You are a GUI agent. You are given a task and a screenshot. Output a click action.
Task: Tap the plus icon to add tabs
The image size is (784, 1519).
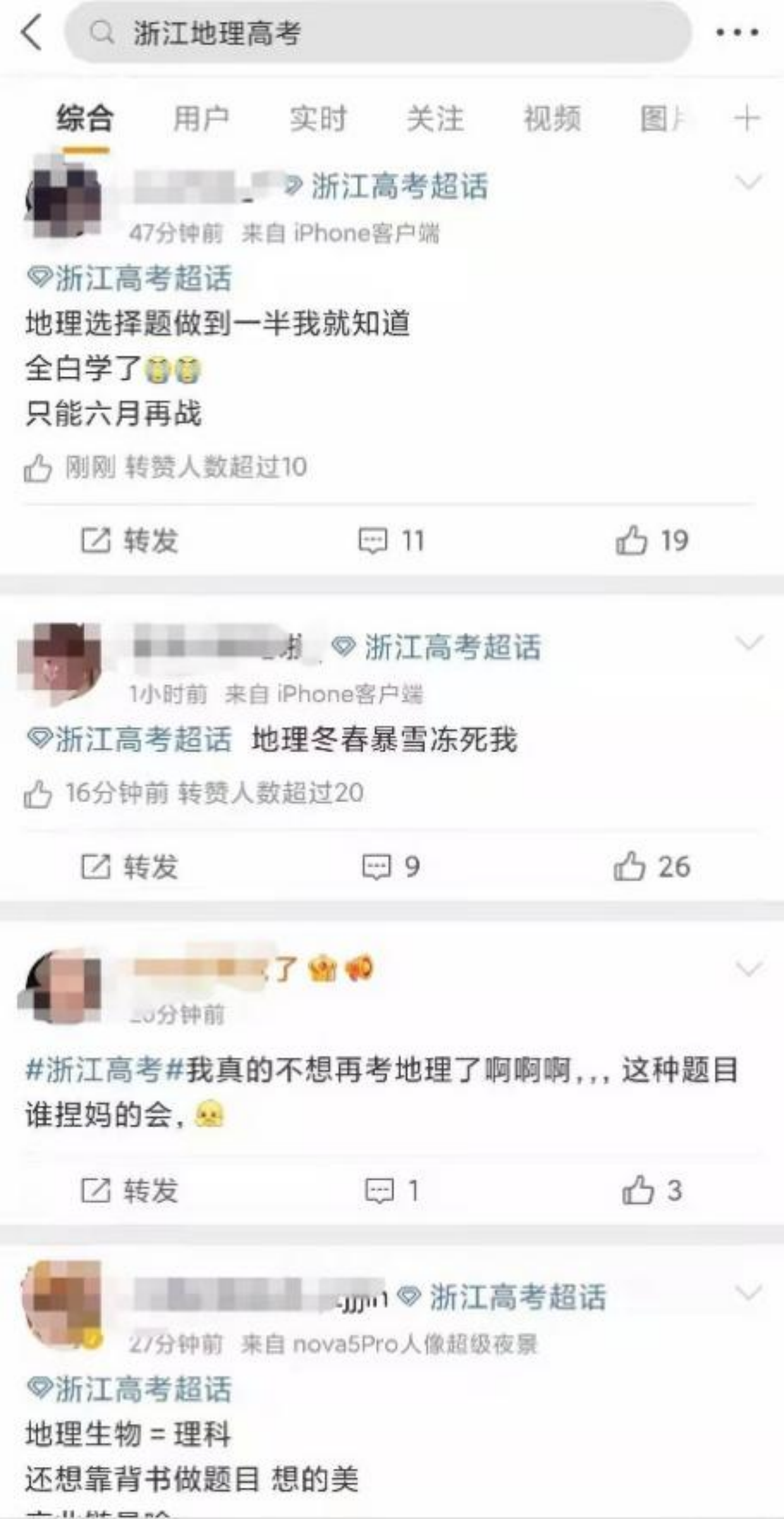click(747, 118)
